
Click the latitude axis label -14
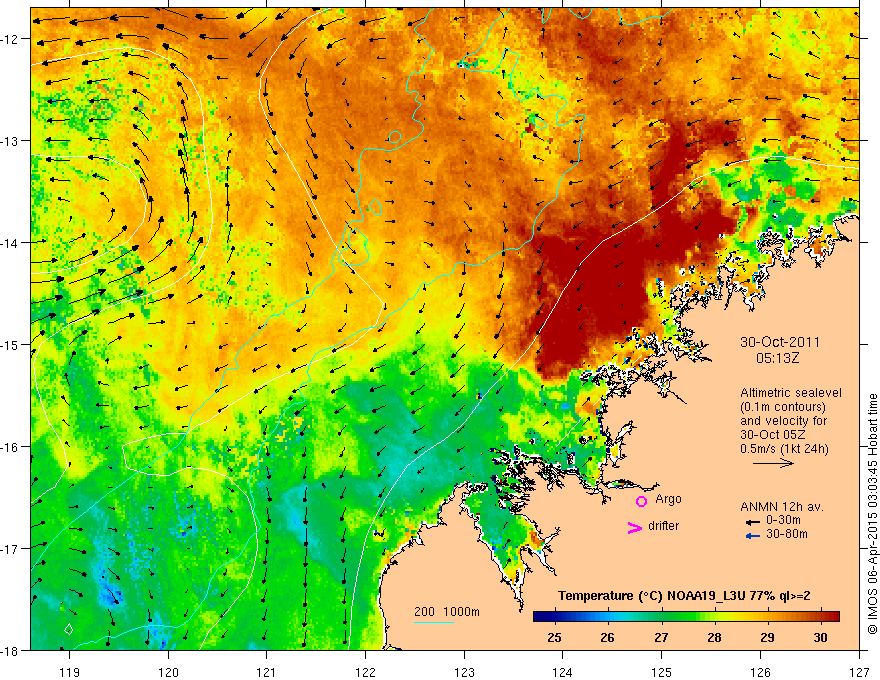tap(10, 243)
